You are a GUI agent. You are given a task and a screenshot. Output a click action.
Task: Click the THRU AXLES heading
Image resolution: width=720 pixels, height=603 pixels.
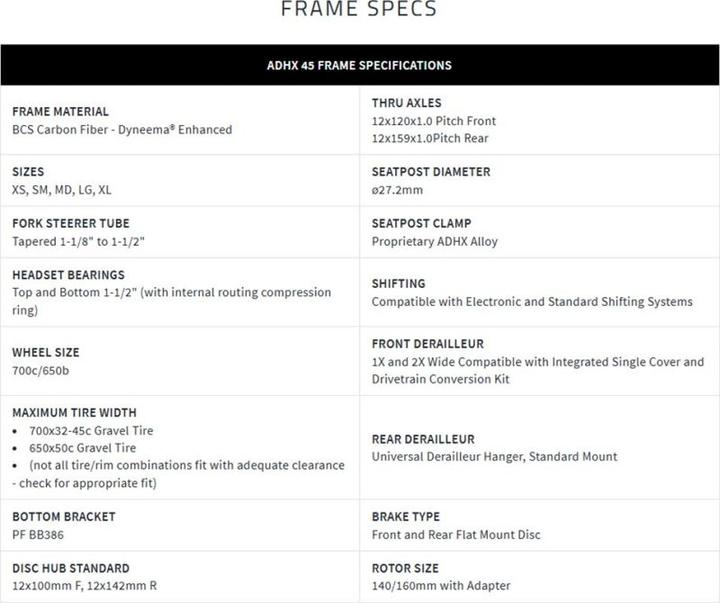tap(406, 103)
